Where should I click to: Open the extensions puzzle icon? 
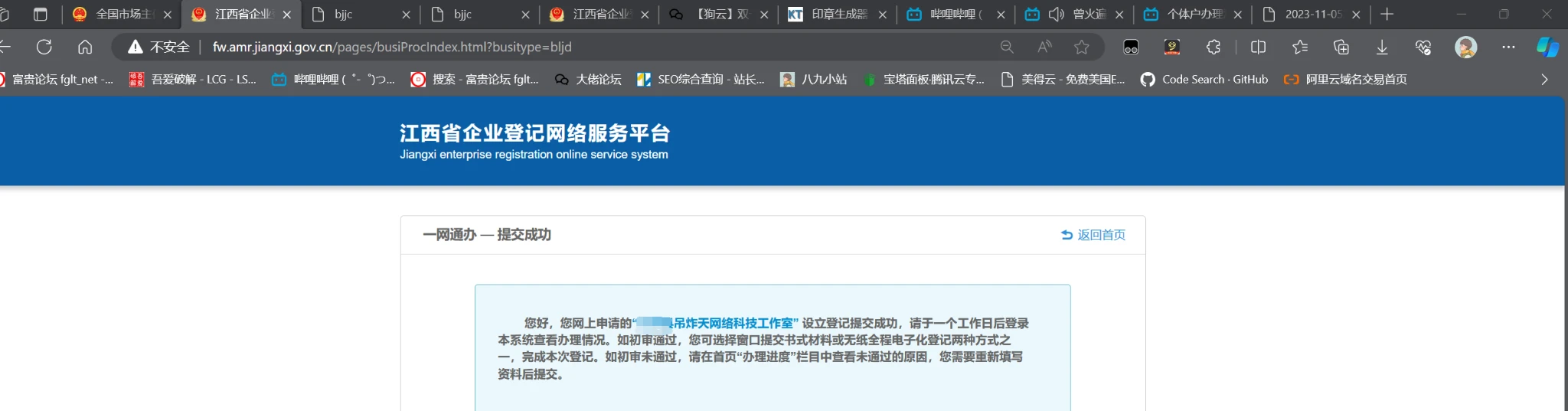pyautogui.click(x=1214, y=47)
